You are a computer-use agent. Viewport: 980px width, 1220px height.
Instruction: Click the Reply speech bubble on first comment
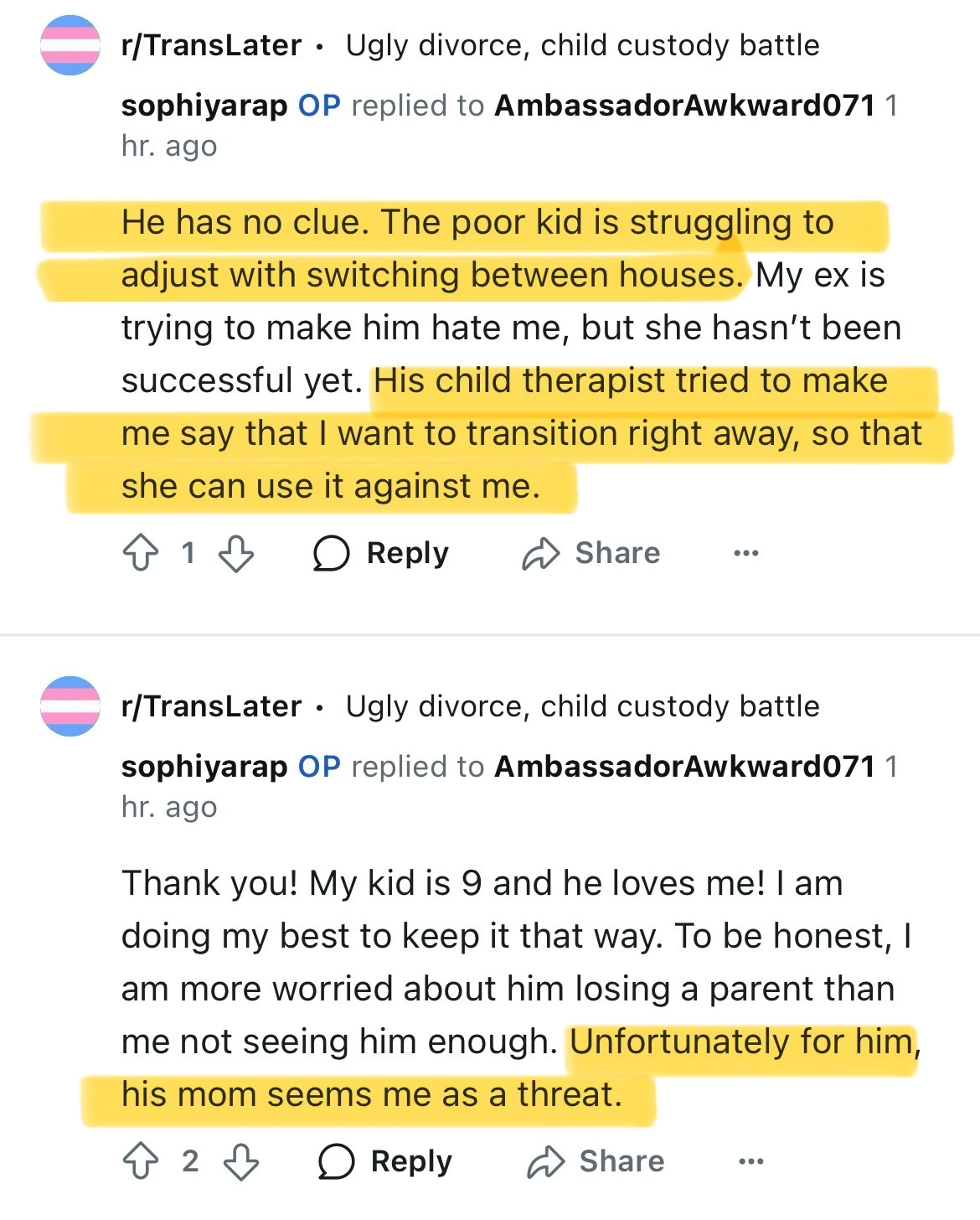[x=331, y=553]
